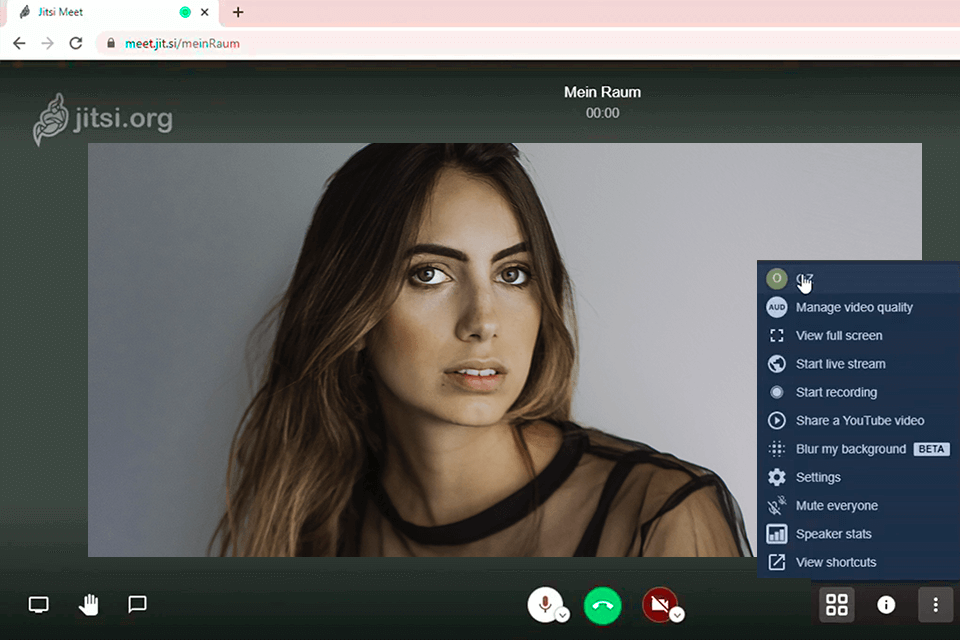This screenshot has height=640, width=960.
Task: Click the full screen brackets icon
Action: point(776,336)
